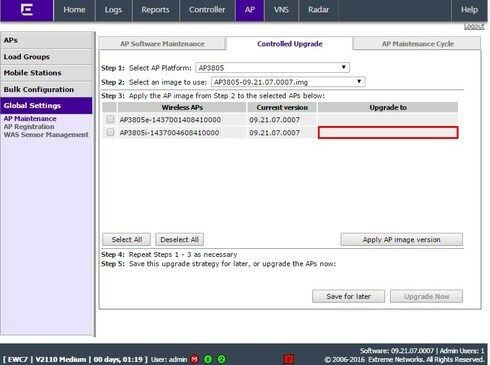
Task: Click the Deselect All button
Action: pos(179,239)
